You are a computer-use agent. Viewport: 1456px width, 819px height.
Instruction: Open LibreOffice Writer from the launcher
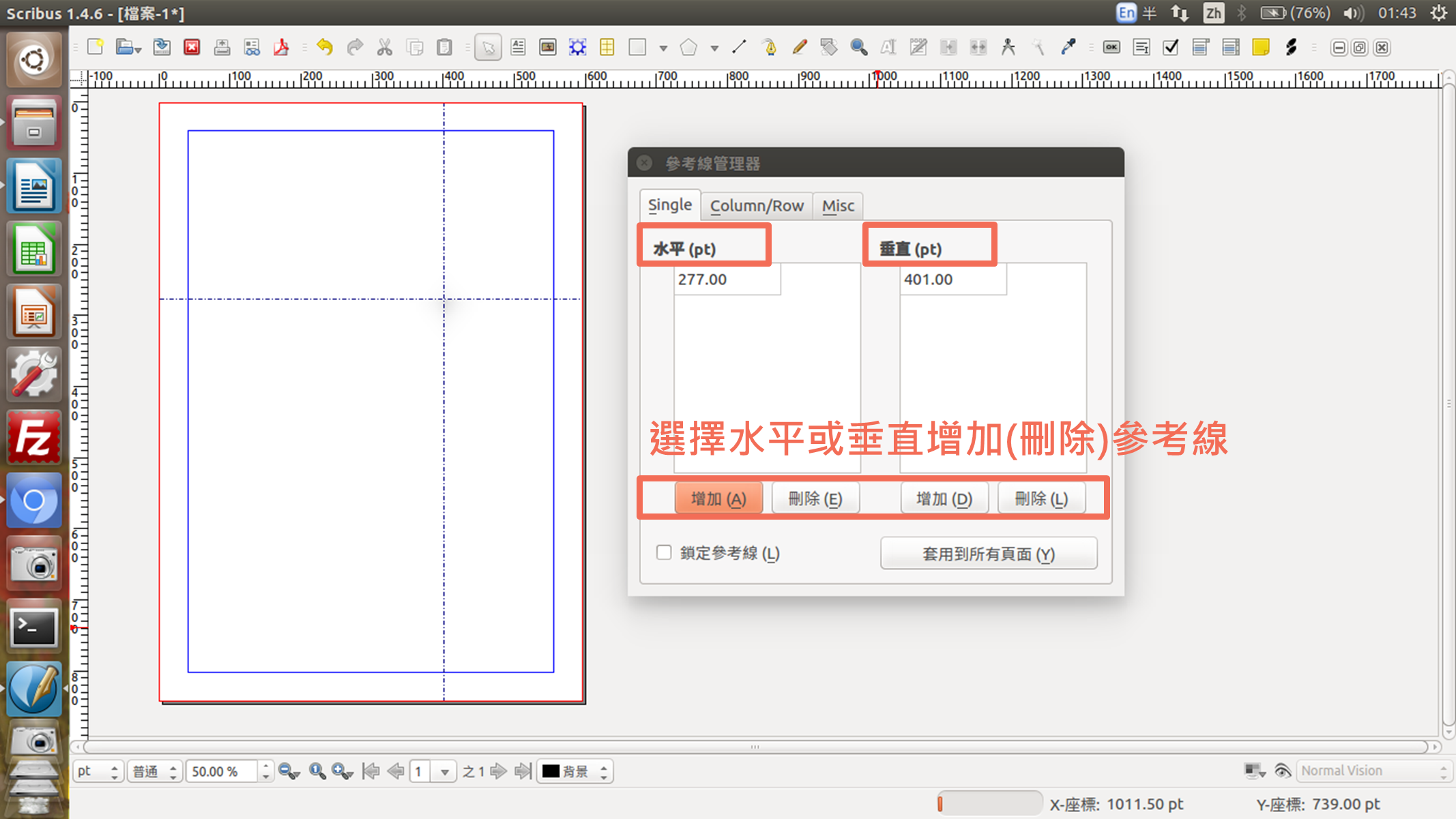(34, 185)
